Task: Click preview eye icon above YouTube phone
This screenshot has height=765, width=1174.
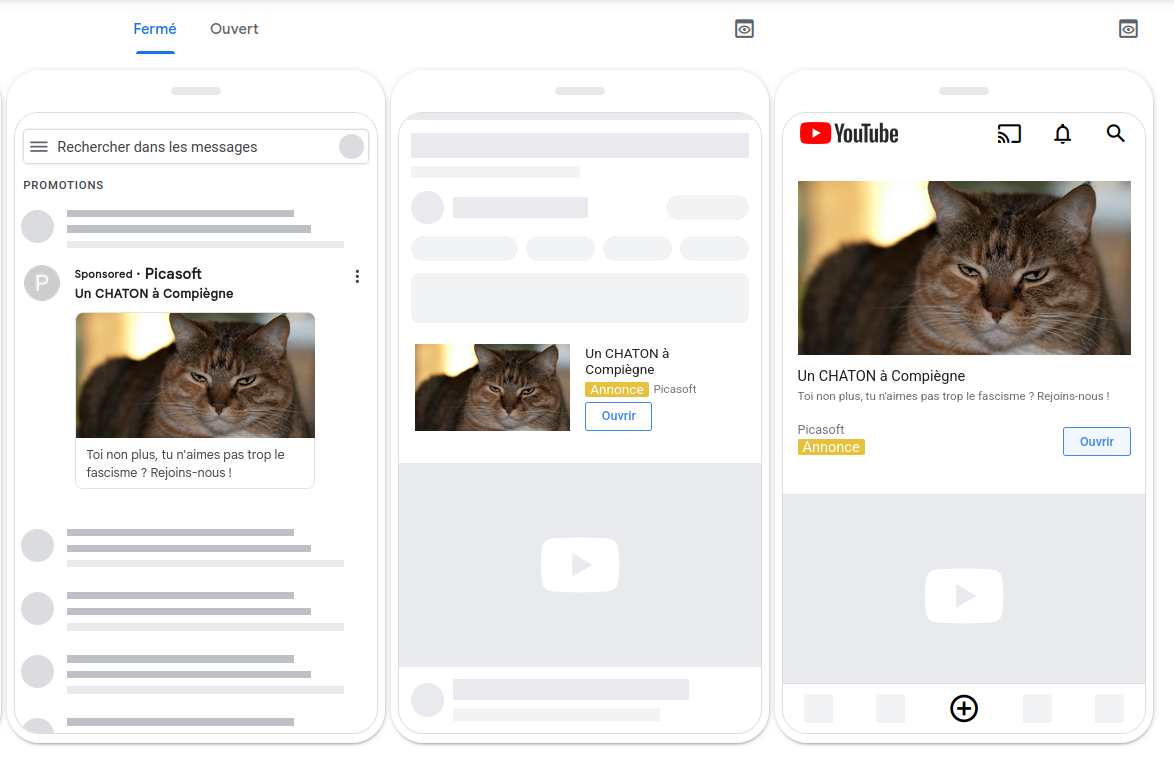Action: coord(1128,29)
